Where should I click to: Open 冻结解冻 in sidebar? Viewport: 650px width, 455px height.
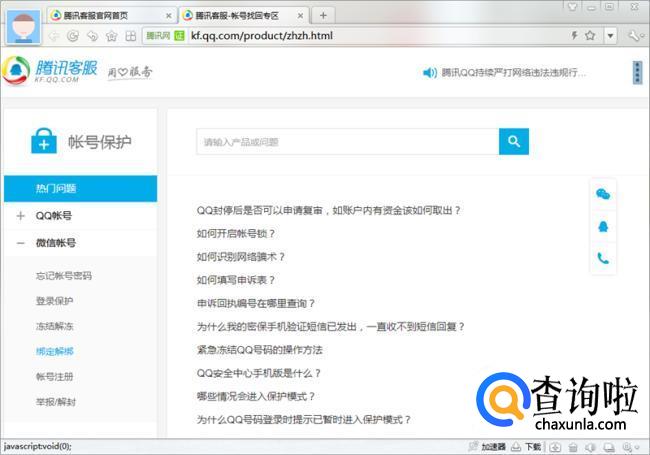tap(54, 326)
